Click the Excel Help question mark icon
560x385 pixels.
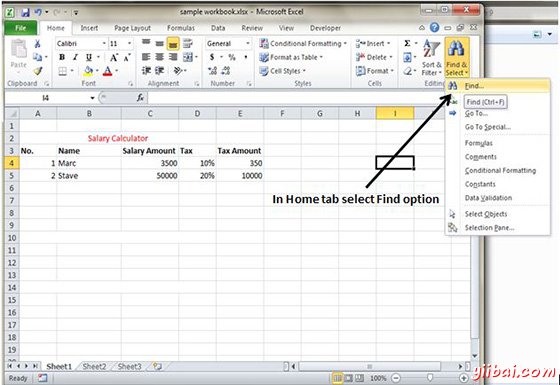pos(434,28)
